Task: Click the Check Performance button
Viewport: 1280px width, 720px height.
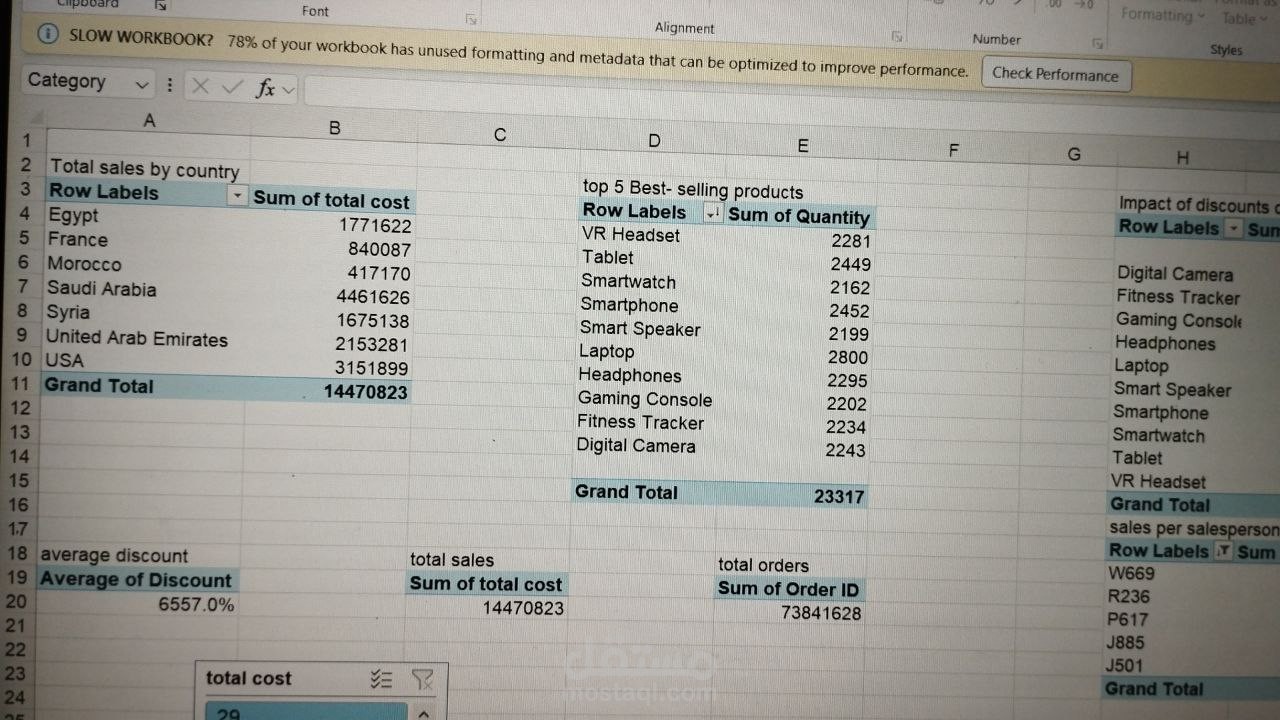Action: tap(1055, 74)
